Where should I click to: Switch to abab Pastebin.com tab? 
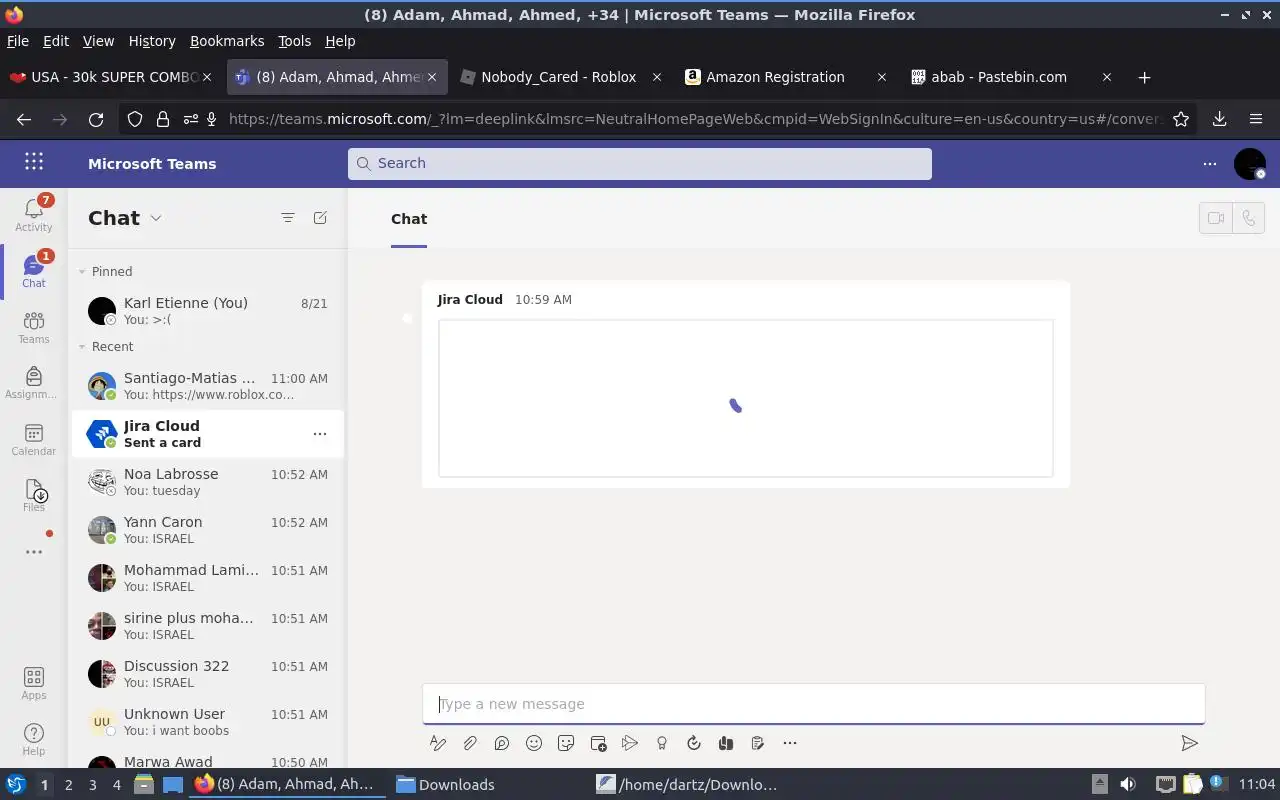[1011, 77]
